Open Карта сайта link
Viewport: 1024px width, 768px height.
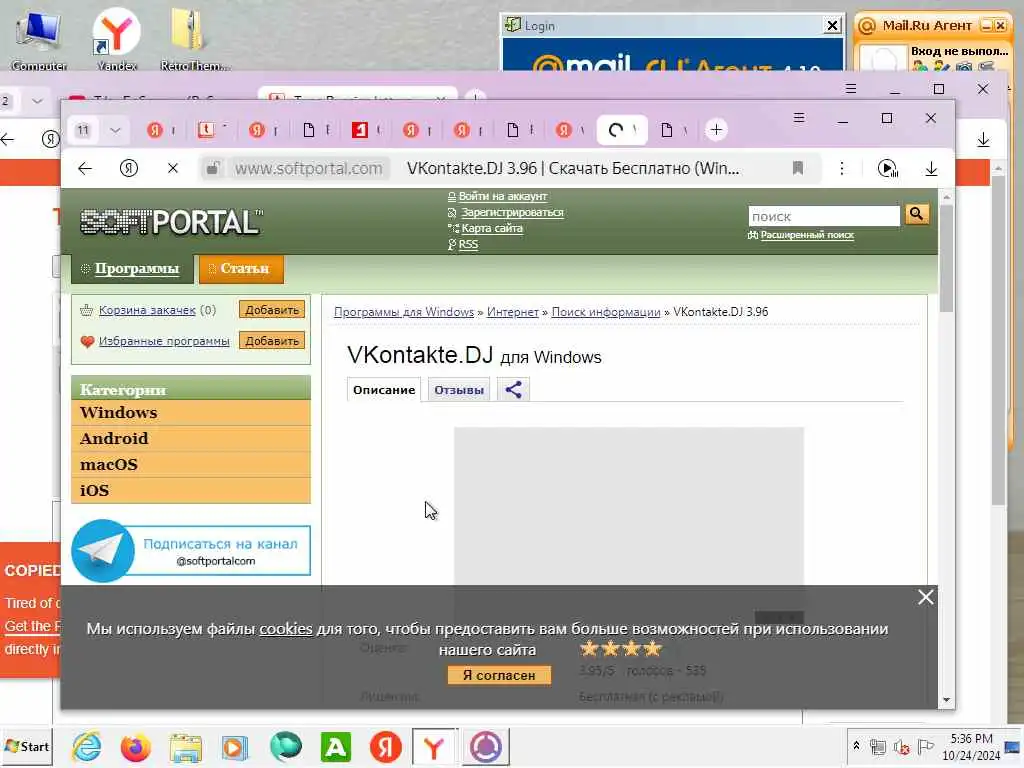[x=492, y=229]
